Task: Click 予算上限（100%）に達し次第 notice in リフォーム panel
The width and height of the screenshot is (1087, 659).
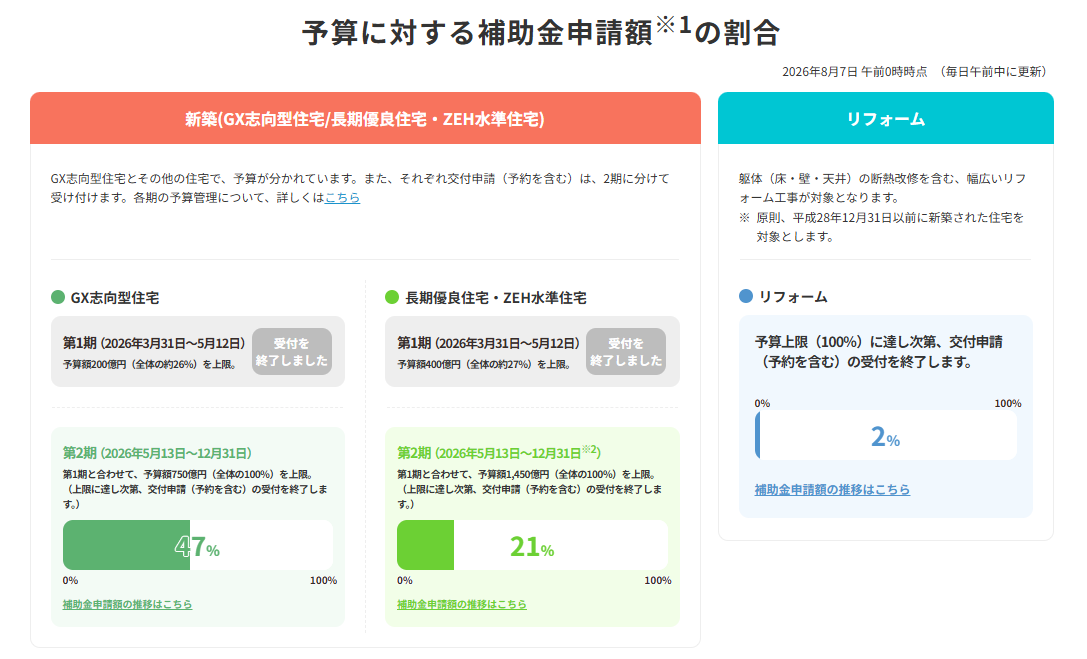Action: [x=878, y=351]
